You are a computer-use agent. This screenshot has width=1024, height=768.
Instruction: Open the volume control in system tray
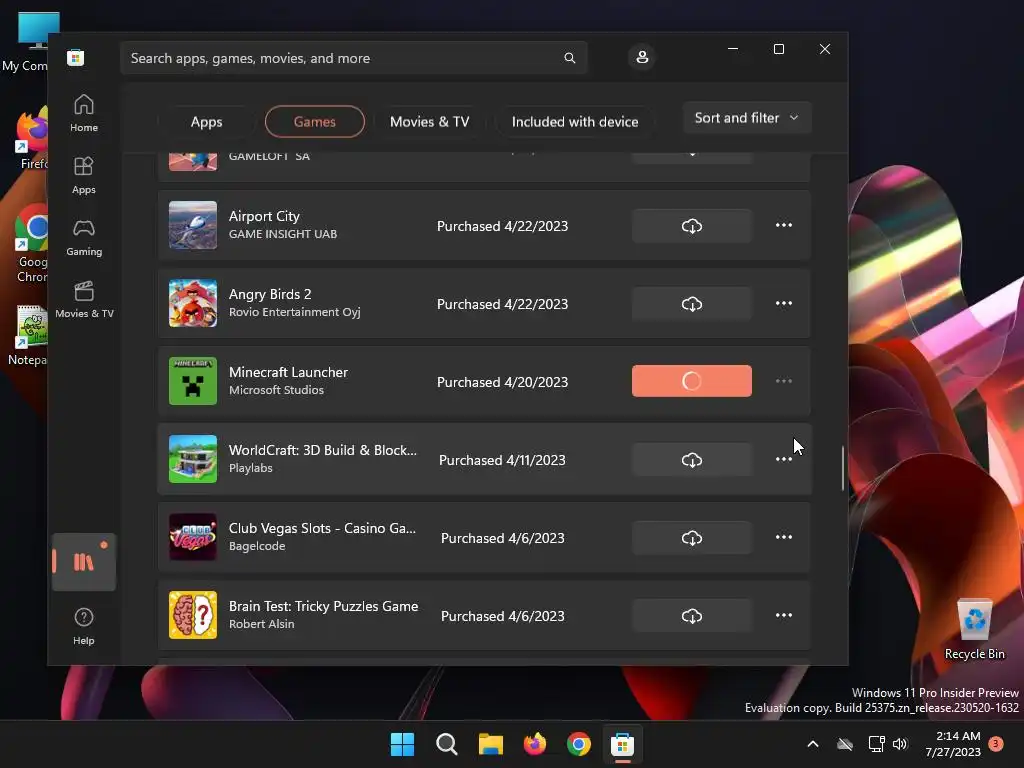(x=900, y=744)
